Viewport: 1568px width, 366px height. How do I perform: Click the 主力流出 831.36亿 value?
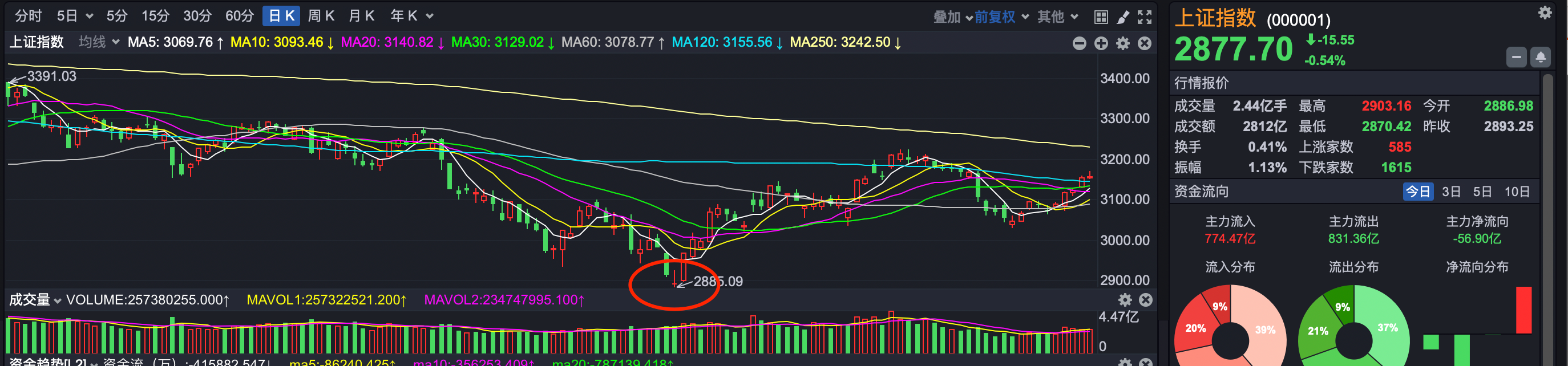pyautogui.click(x=1353, y=239)
